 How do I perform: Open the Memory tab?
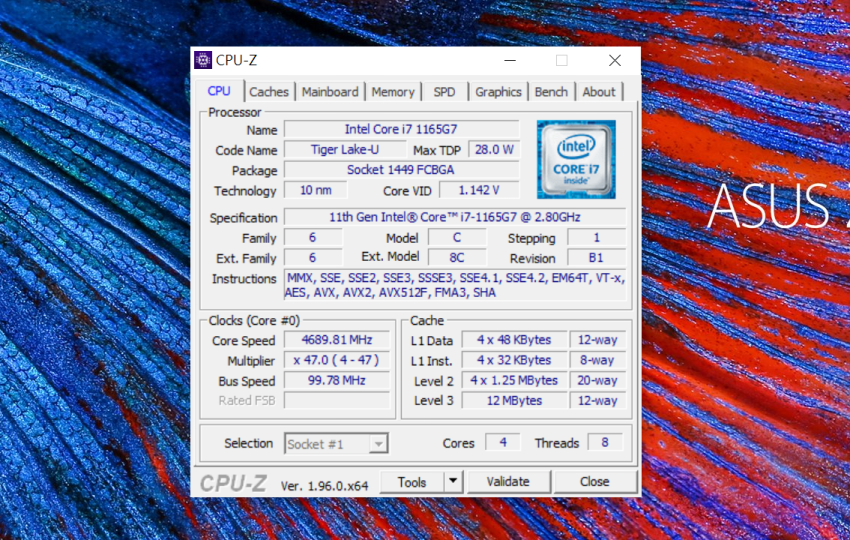click(x=393, y=92)
